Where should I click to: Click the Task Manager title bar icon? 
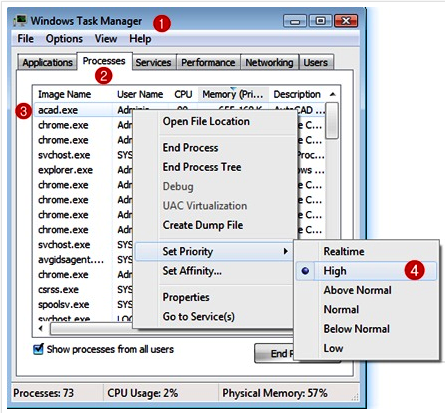pyautogui.click(x=20, y=21)
